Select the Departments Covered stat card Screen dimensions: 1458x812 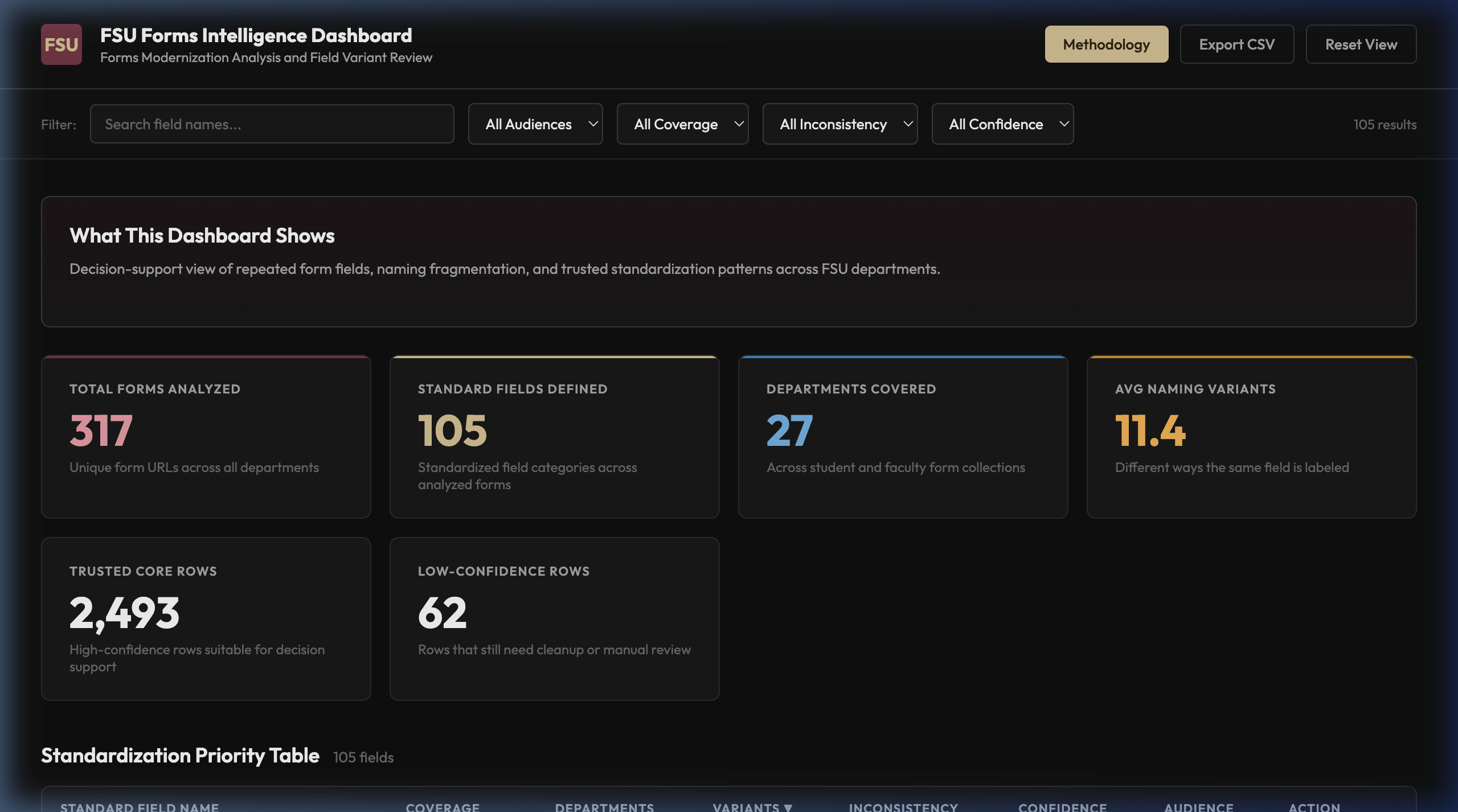point(903,437)
